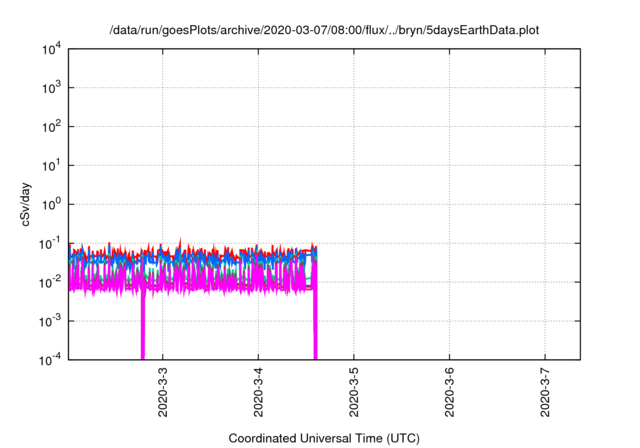Click the 10^4 y-axis tick label
This screenshot has height=448, width=640.
(x=51, y=50)
